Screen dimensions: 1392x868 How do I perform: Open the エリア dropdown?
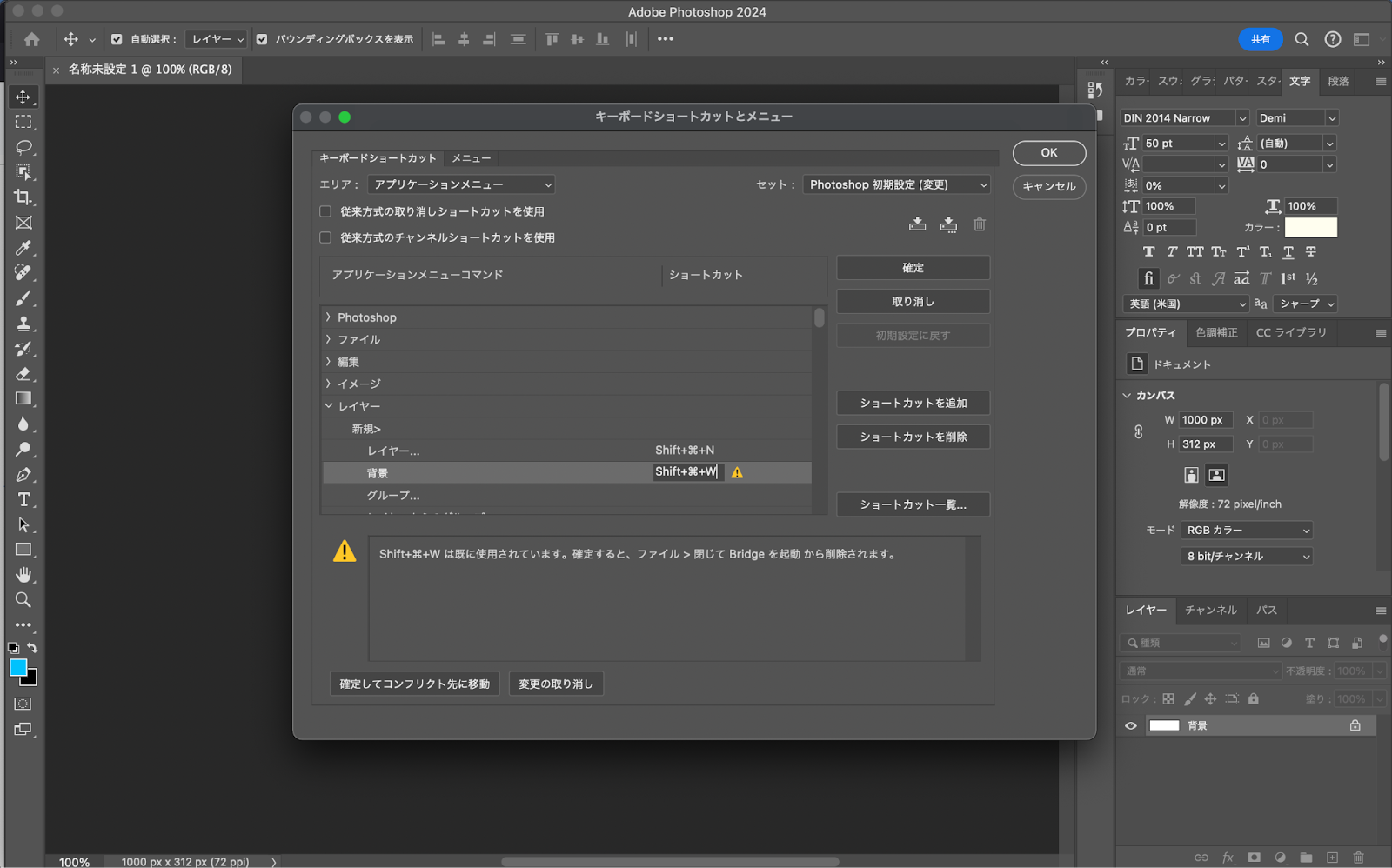pyautogui.click(x=461, y=184)
